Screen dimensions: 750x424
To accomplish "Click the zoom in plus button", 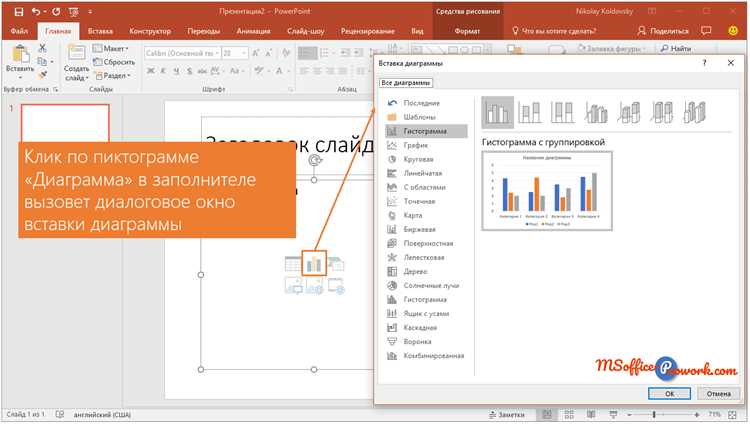I will tap(696, 414).
